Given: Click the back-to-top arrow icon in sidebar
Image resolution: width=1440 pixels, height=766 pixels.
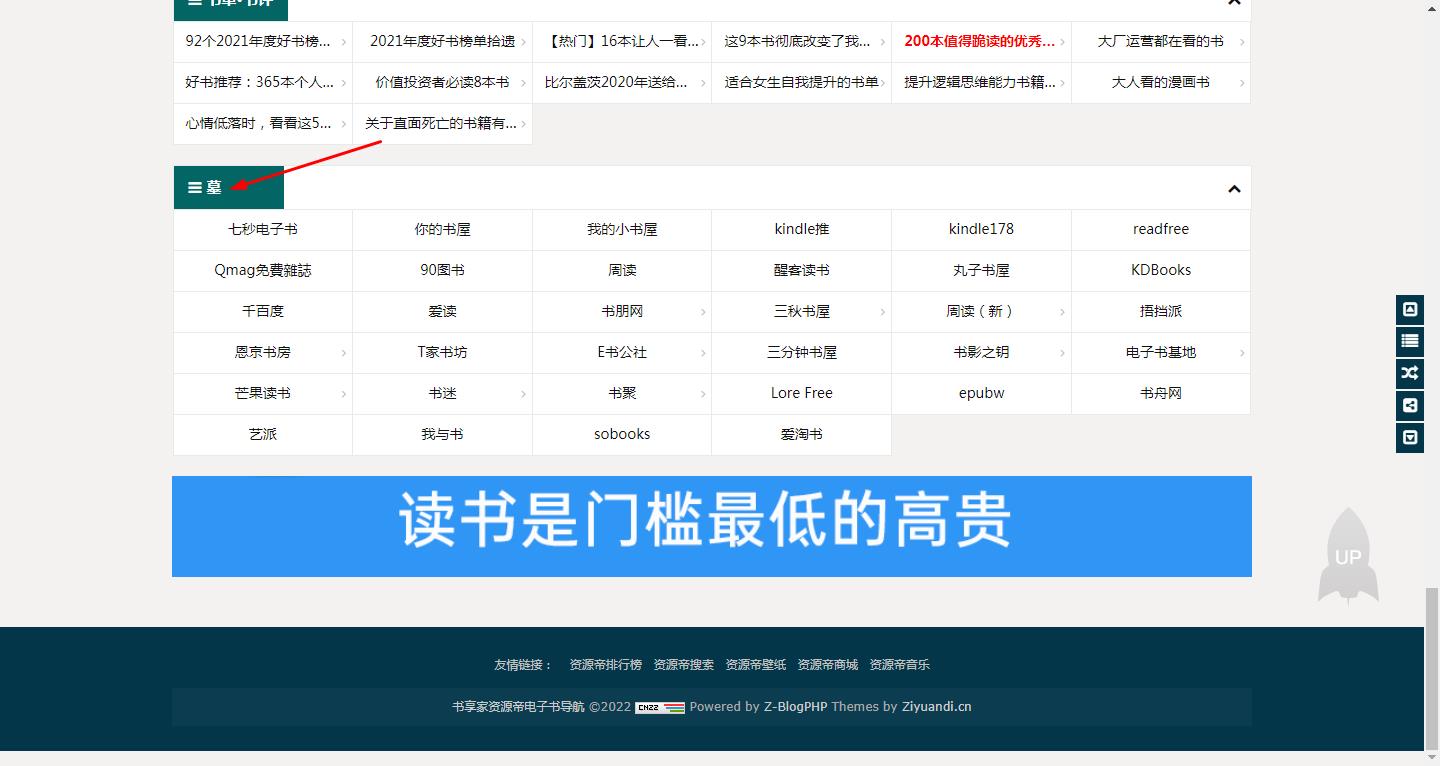Looking at the screenshot, I should click(x=1409, y=310).
